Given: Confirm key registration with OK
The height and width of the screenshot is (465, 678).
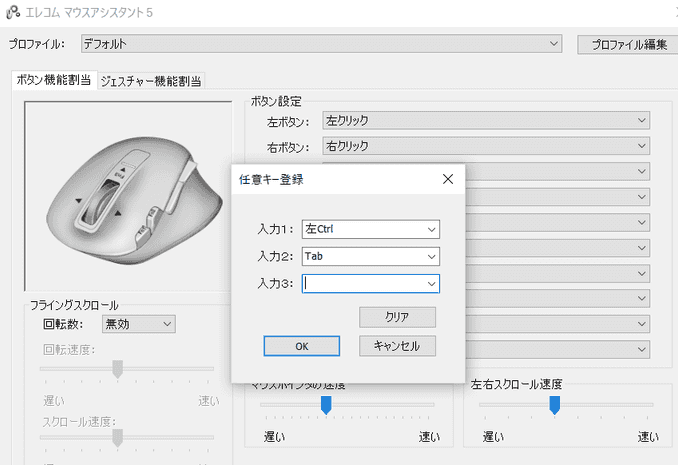Looking at the screenshot, I should 301,346.
